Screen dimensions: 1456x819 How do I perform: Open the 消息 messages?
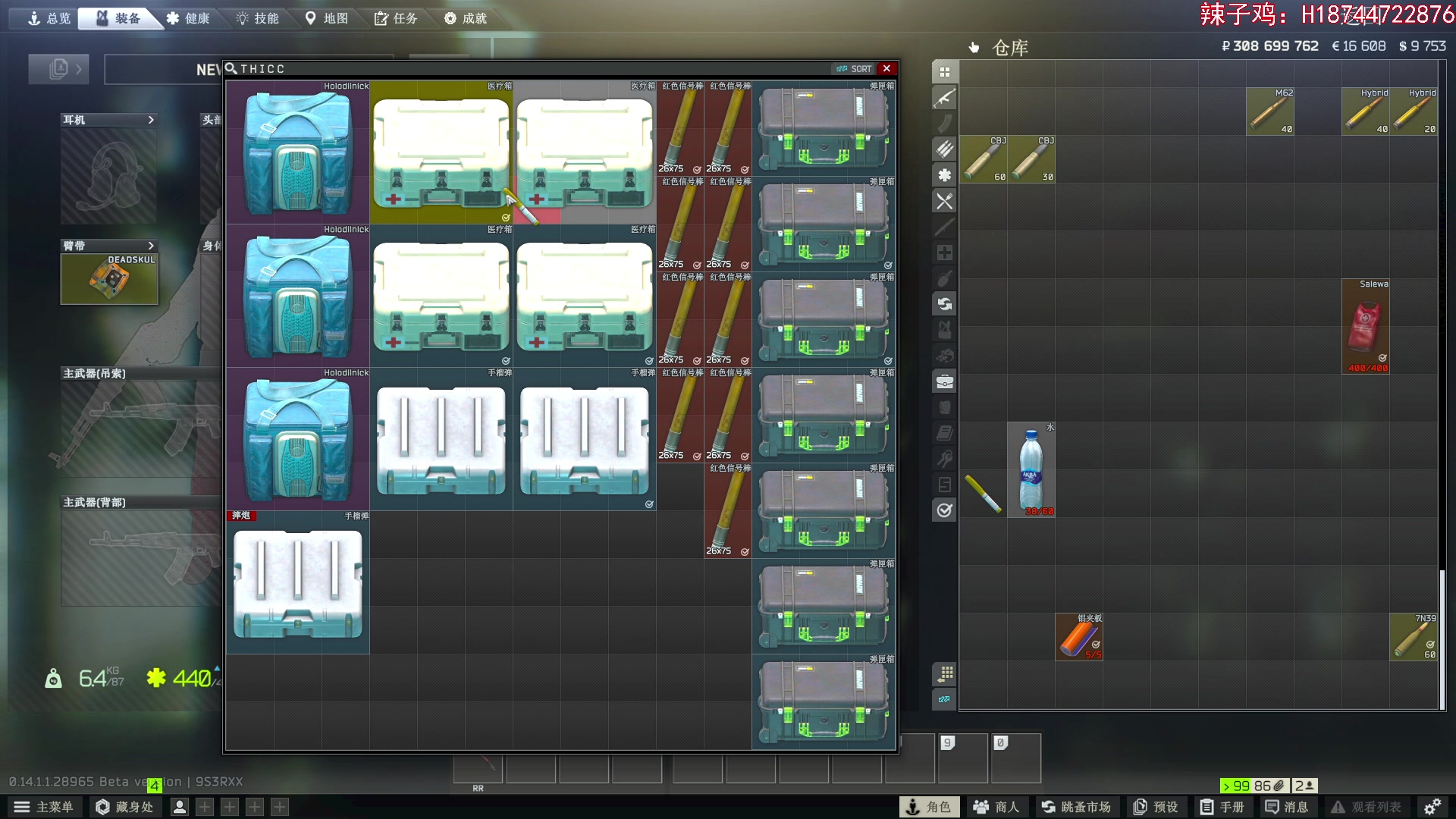(x=1287, y=807)
